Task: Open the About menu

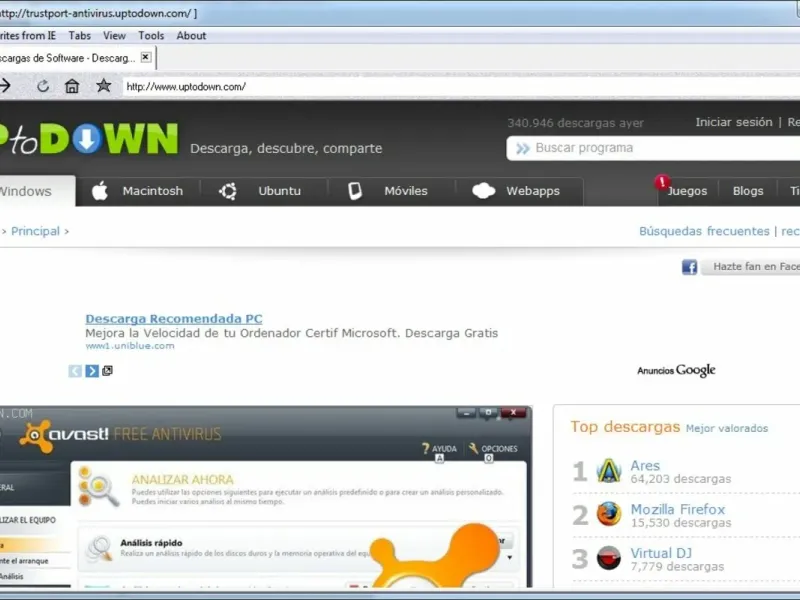Action: tap(191, 36)
